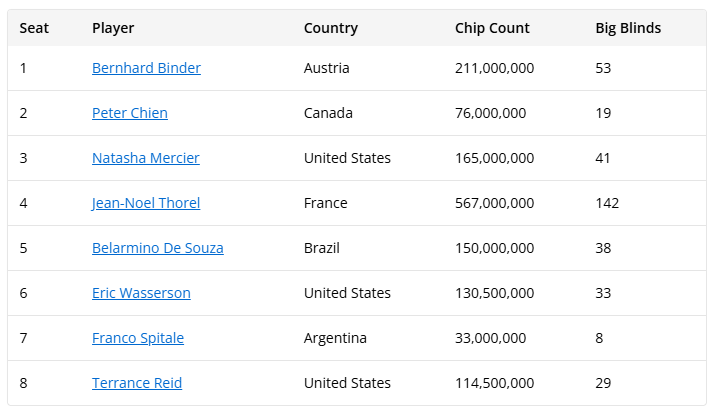This screenshot has height=415, width=715.
Task: Click the Player column header
Action: [x=113, y=28]
